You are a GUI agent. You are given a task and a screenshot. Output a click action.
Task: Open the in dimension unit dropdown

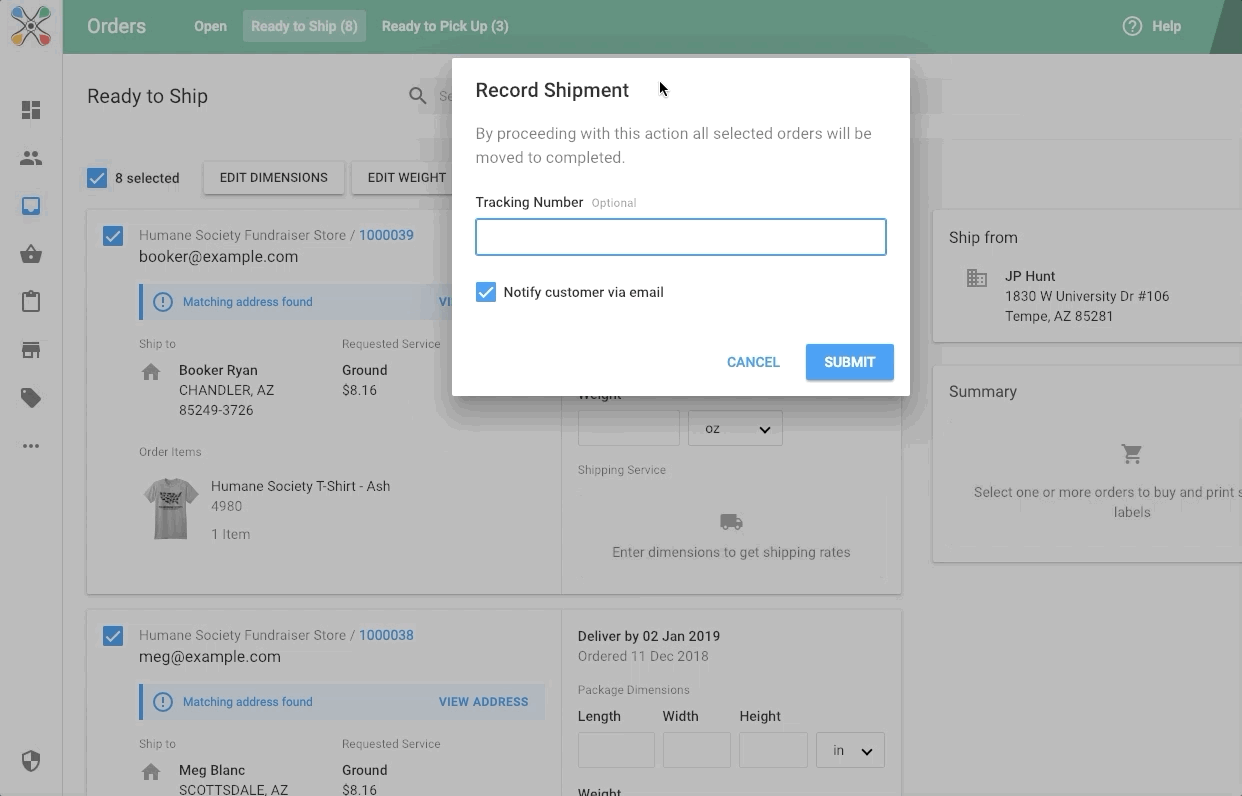[851, 750]
